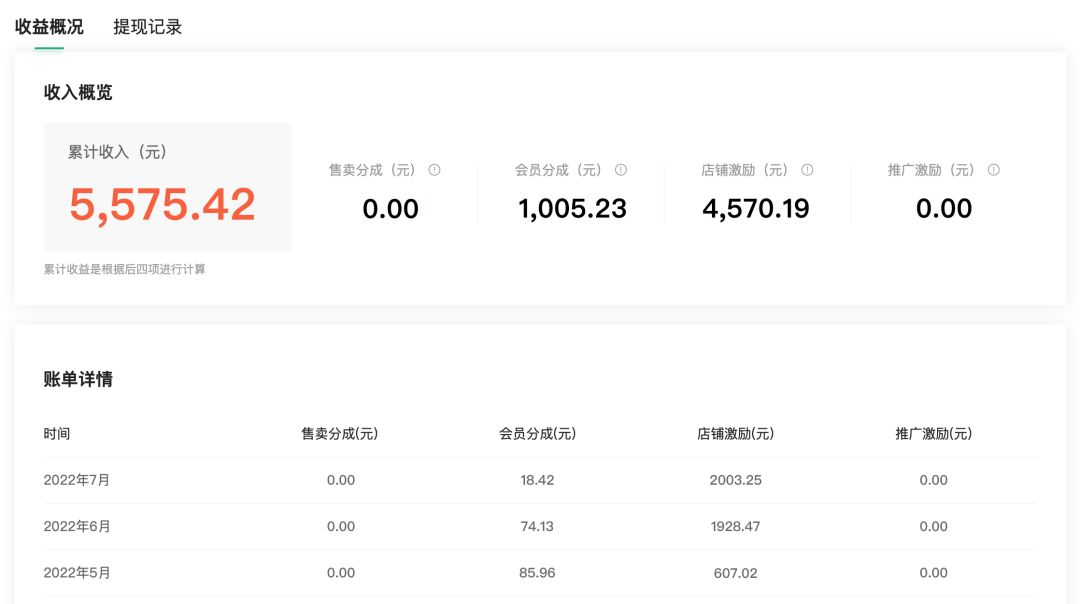Click the 2003.25 store incentive value
This screenshot has height=604, width=1080.
pos(735,480)
